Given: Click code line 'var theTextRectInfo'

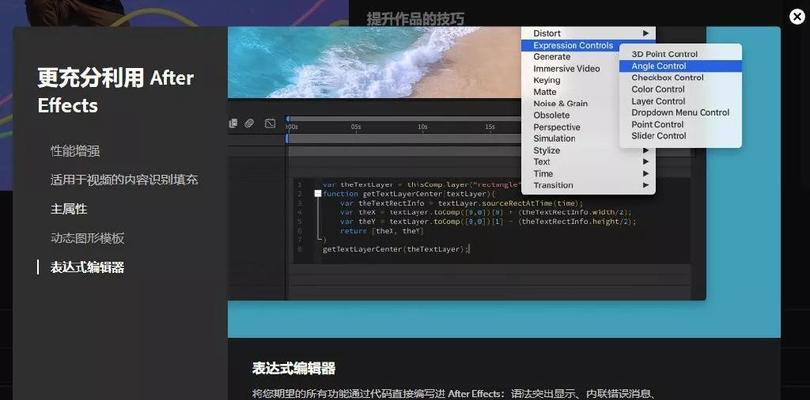Looking at the screenshot, I should tap(461, 203).
